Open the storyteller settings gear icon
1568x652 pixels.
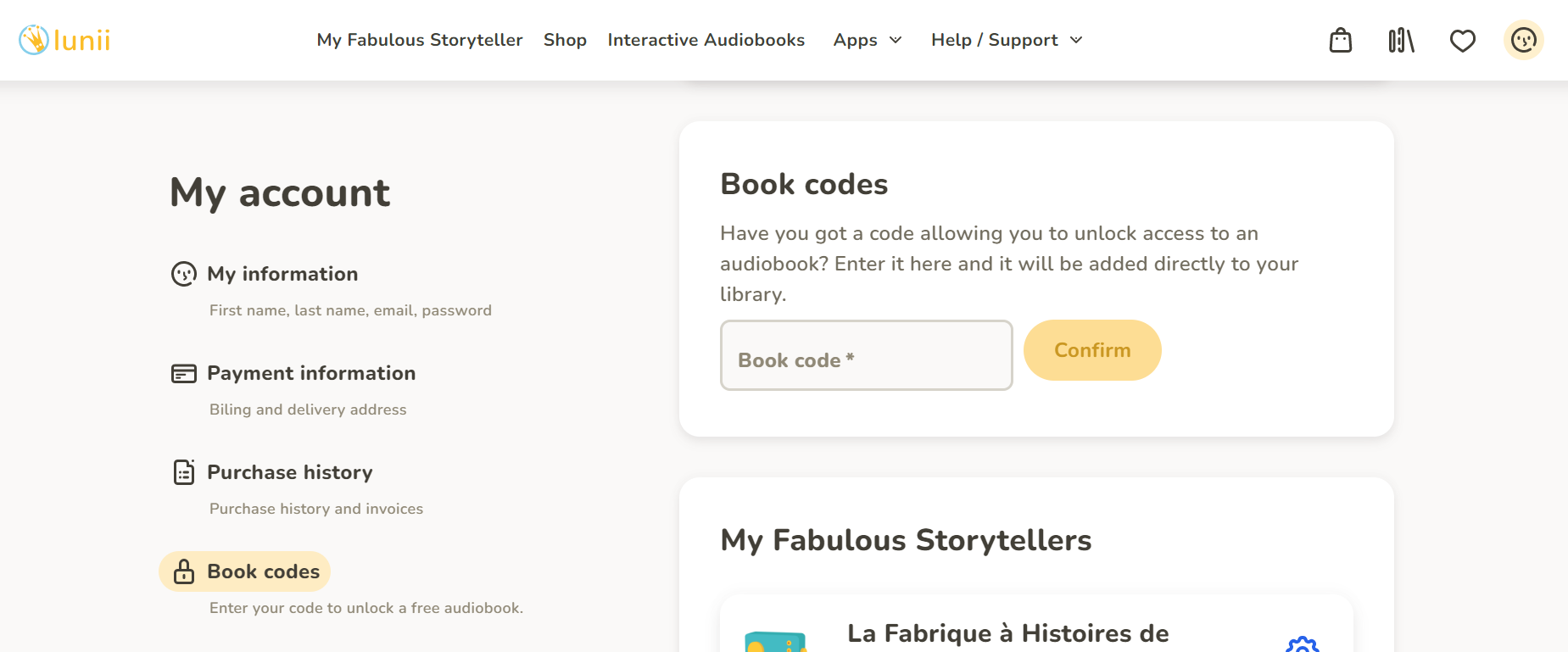coord(1303,645)
